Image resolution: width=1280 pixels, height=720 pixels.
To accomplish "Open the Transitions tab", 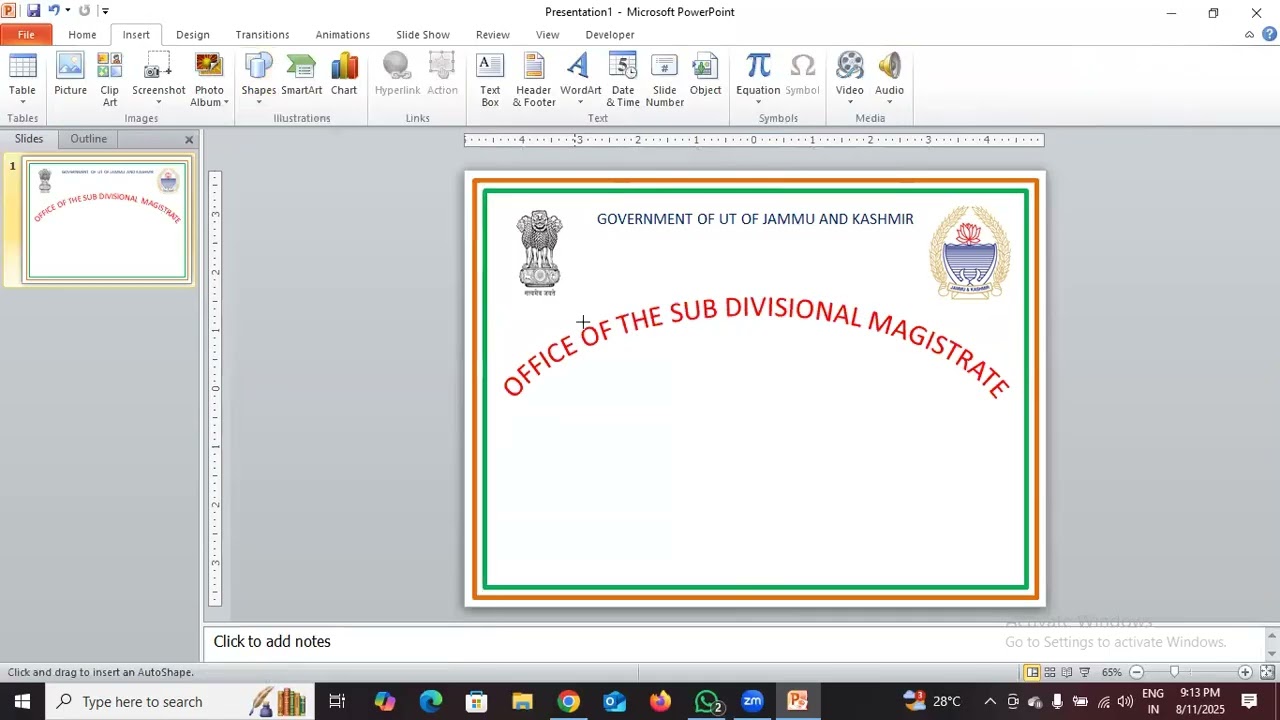I will coord(262,35).
